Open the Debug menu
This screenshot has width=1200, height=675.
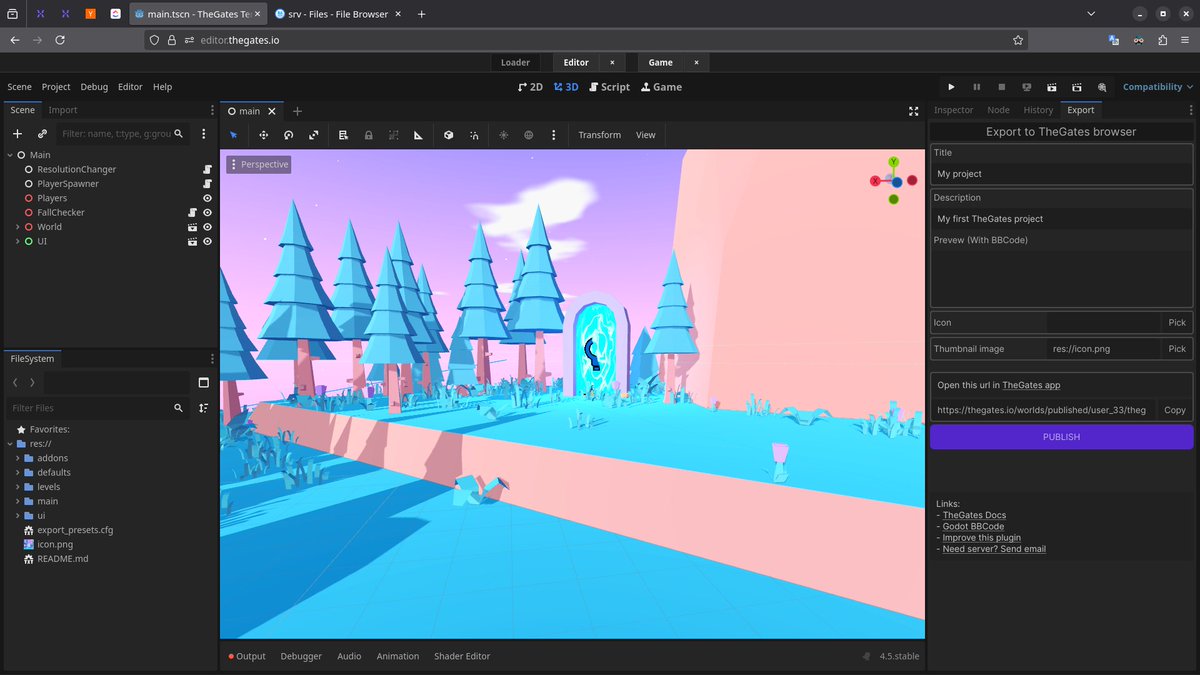coord(93,86)
